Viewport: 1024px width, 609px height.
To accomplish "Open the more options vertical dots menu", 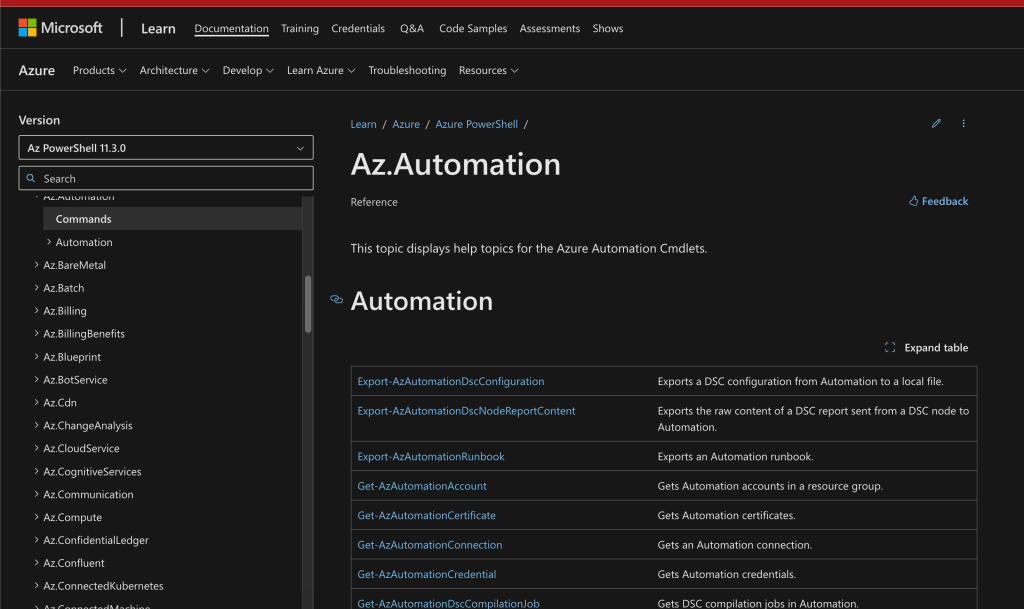I will [963, 123].
